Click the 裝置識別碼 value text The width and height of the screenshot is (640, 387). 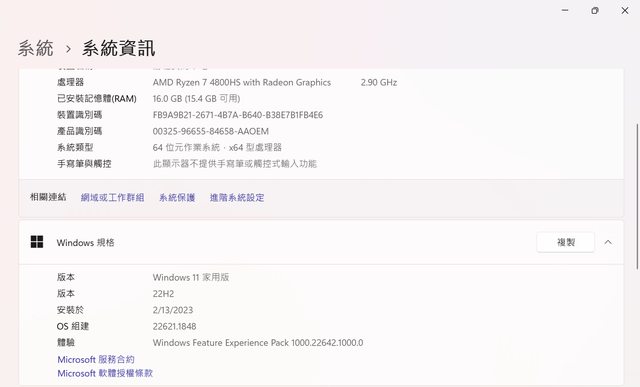(238, 115)
